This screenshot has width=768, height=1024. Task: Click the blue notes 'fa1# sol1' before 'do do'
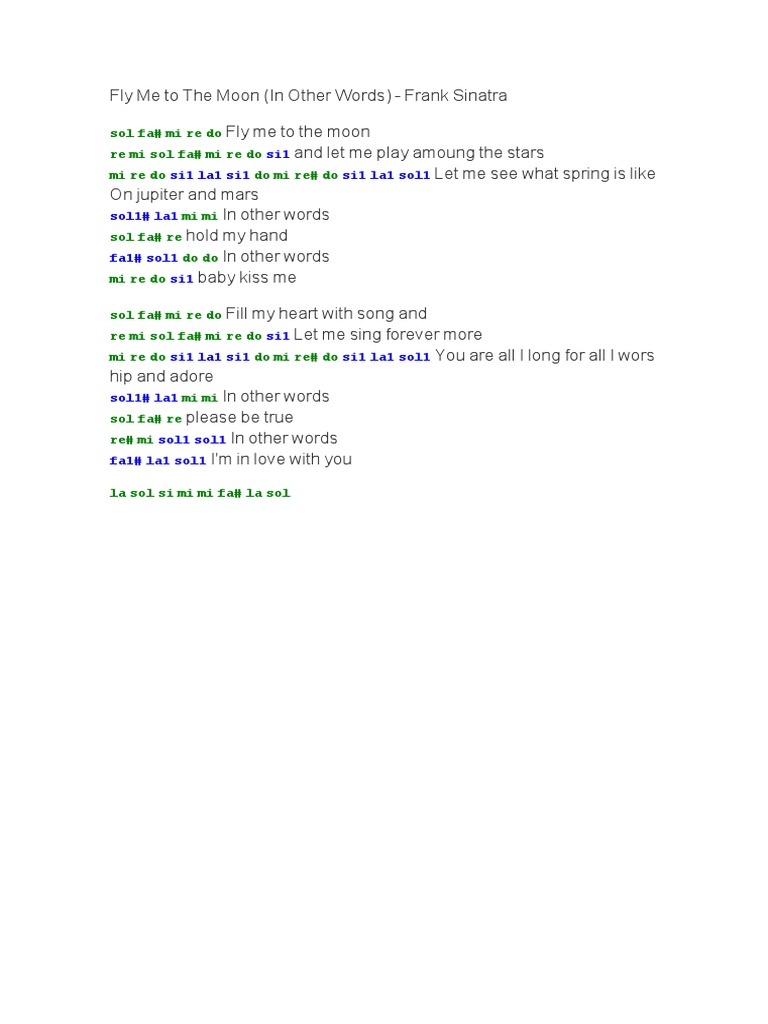(144, 258)
